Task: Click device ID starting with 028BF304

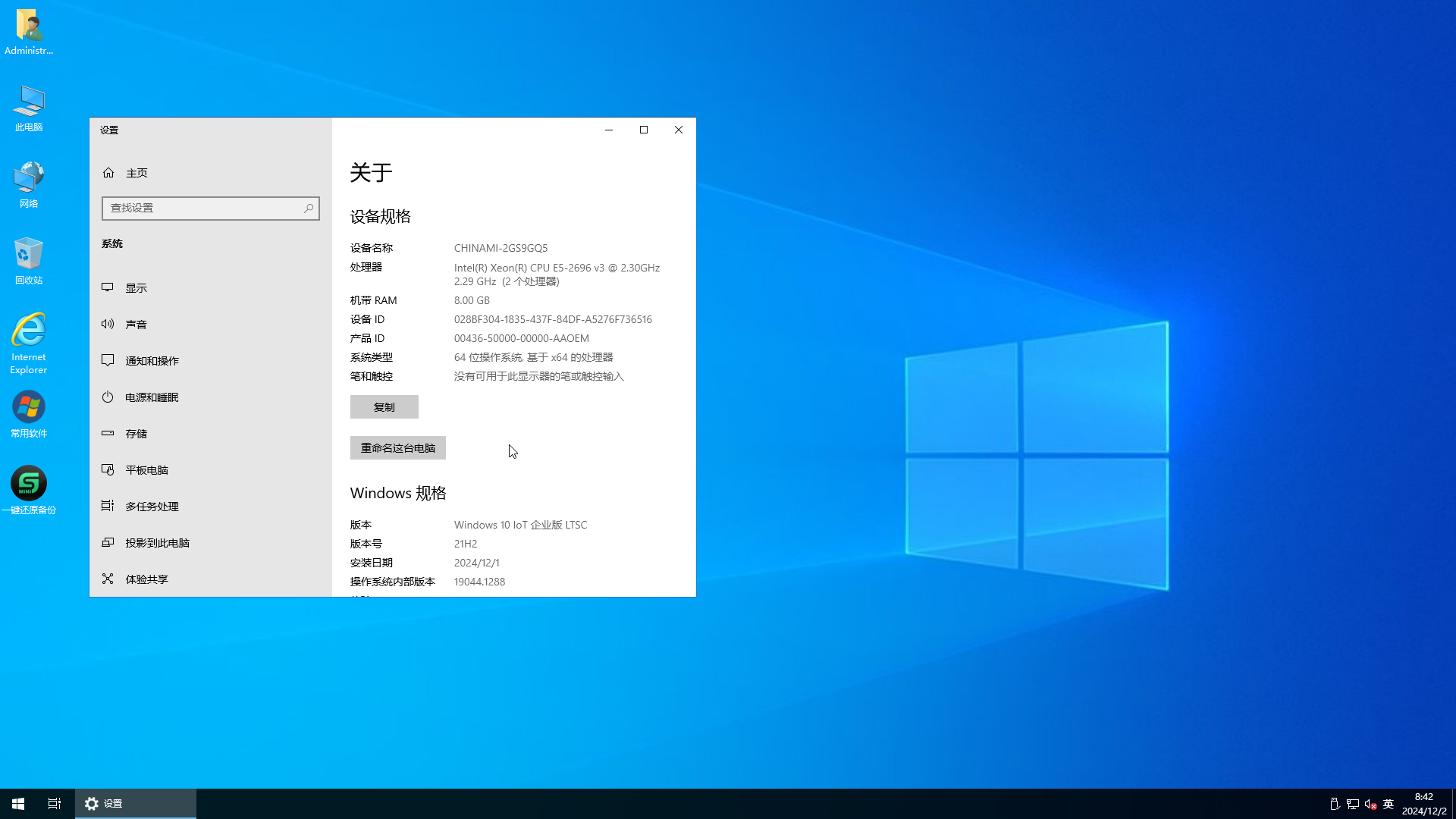Action: (x=553, y=319)
